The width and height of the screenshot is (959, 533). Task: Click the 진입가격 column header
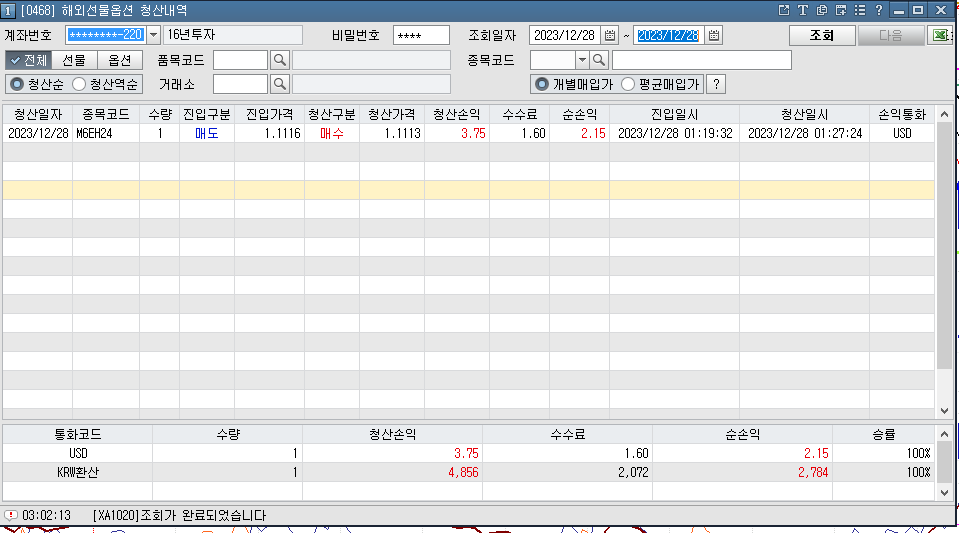(269, 114)
